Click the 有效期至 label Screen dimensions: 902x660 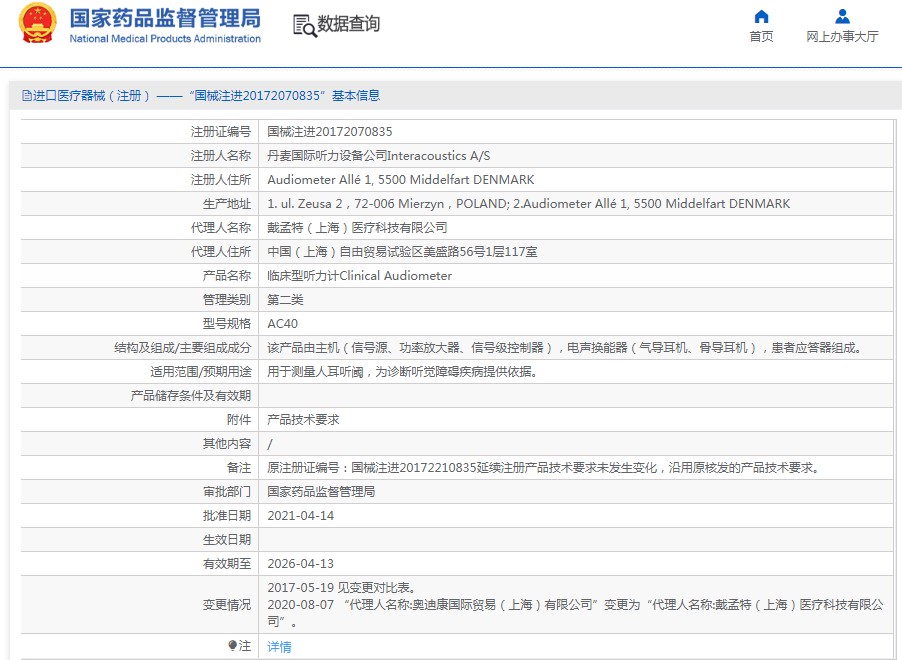click(x=227, y=564)
